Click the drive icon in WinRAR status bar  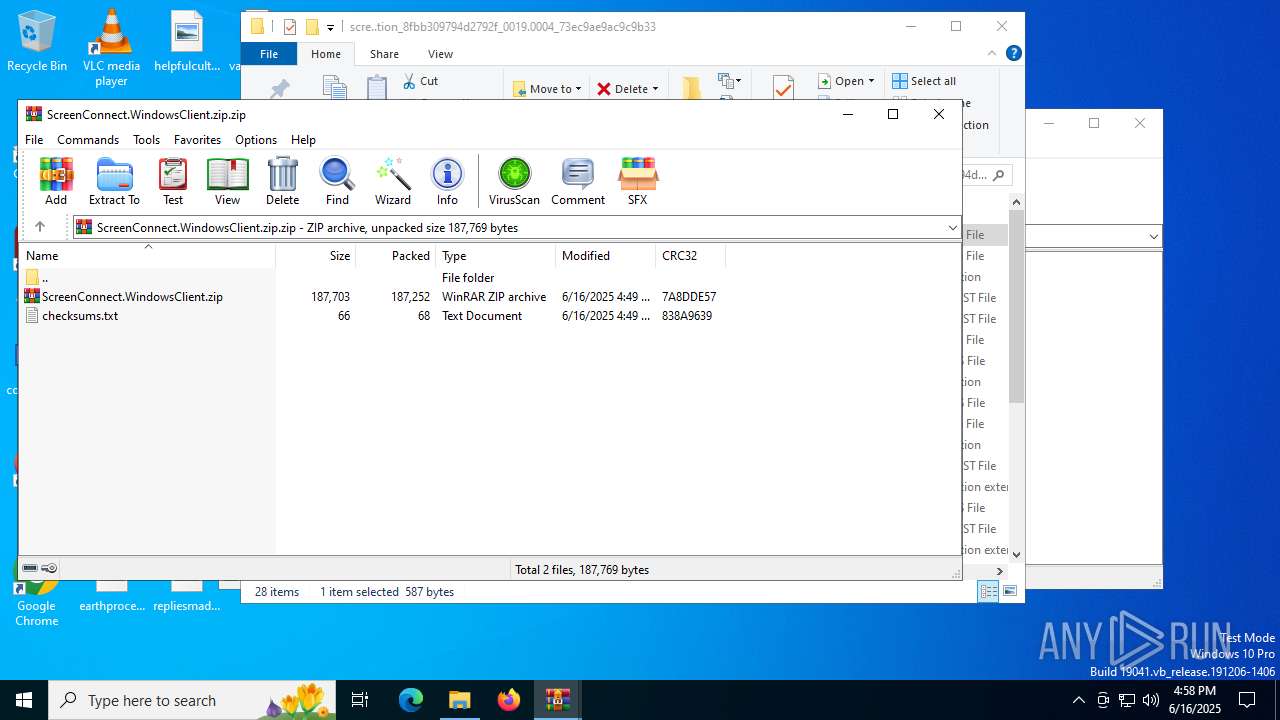[30, 568]
